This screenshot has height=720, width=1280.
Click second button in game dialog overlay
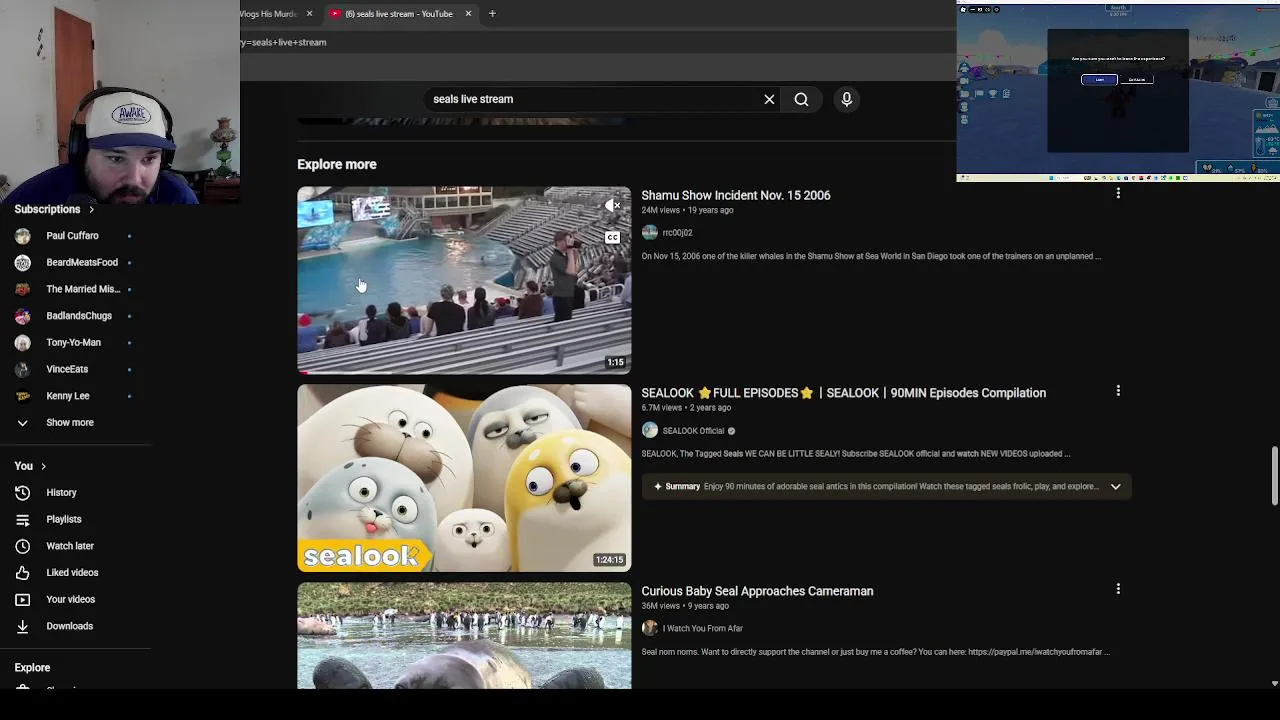[1137, 80]
